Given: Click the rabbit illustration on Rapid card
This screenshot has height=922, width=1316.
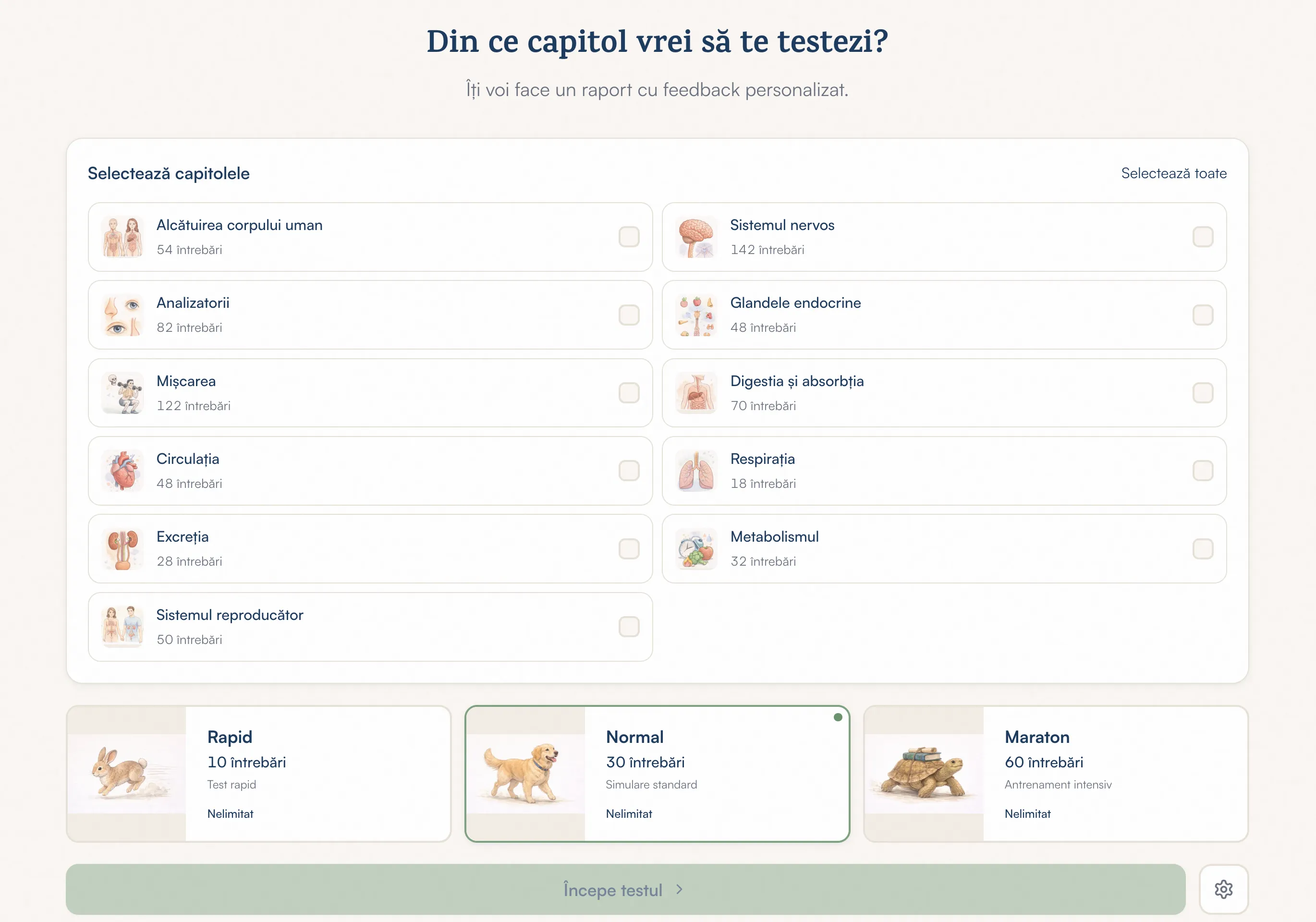Looking at the screenshot, I should tap(126, 774).
